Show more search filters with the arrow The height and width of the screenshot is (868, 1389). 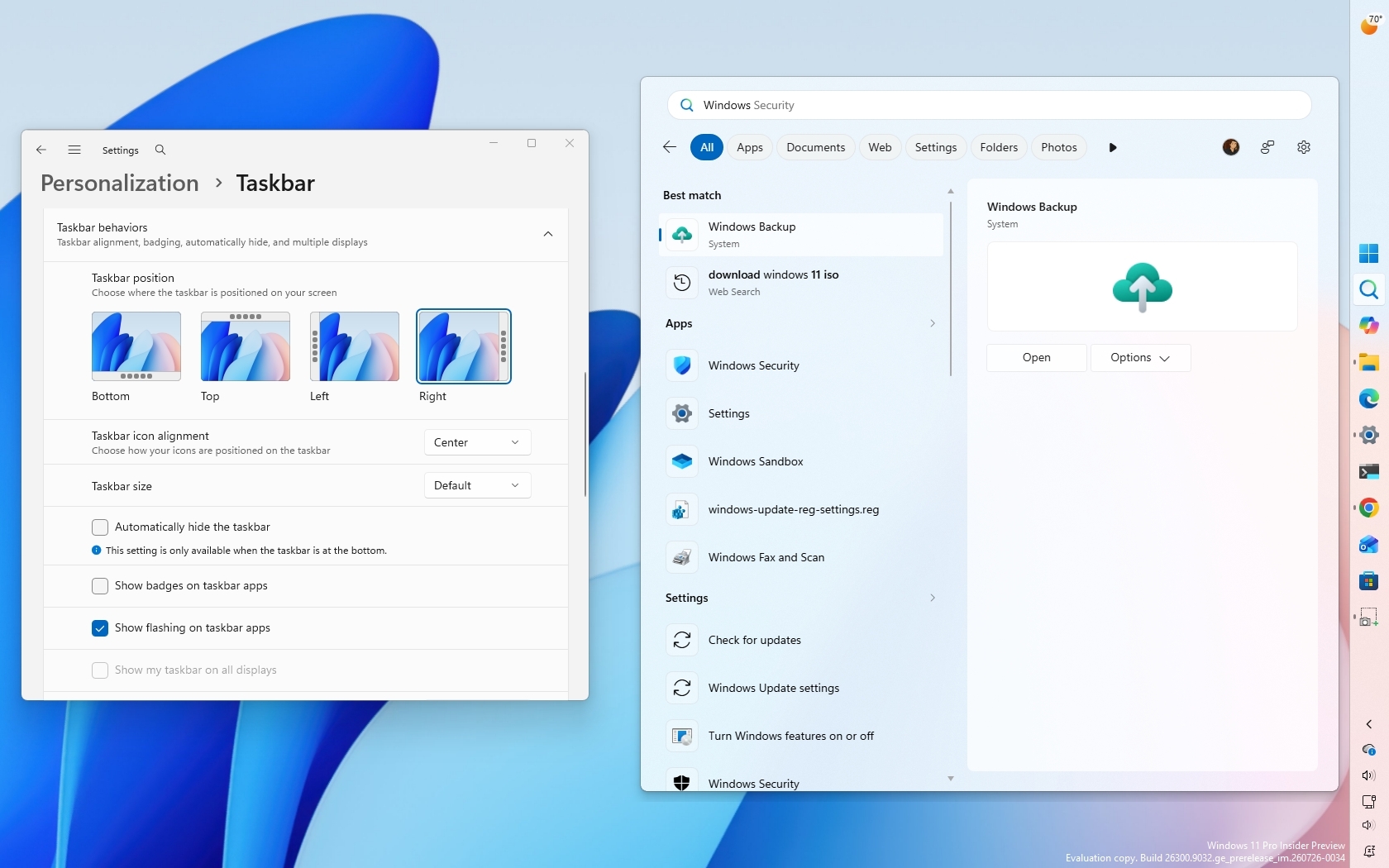point(1113,147)
